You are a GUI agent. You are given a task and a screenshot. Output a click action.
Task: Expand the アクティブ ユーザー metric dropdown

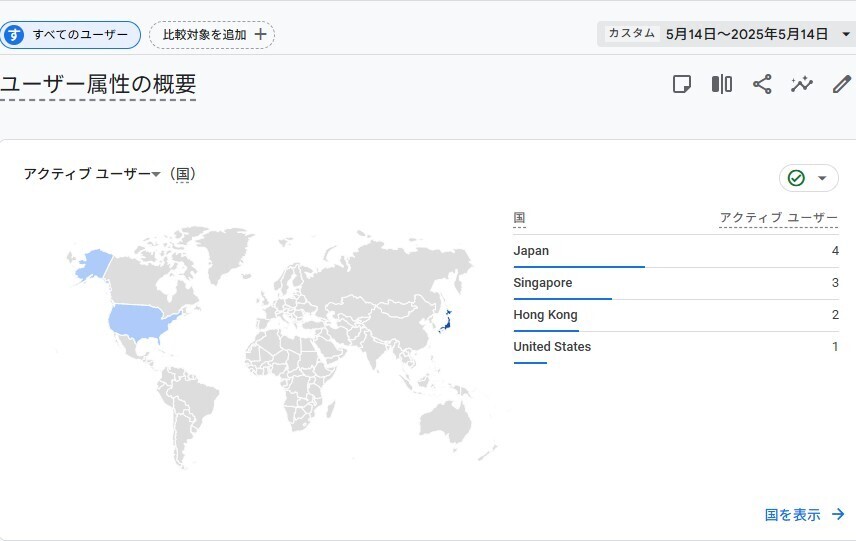tap(156, 175)
